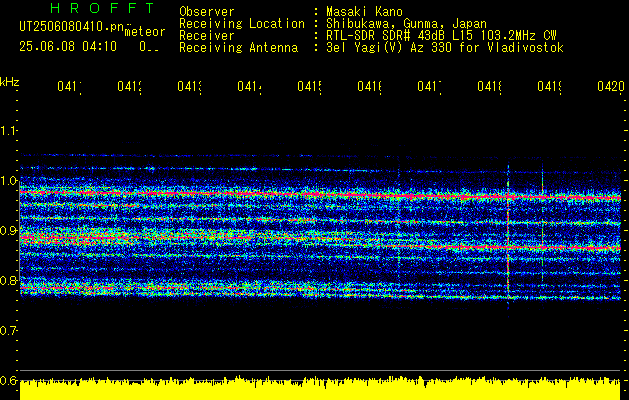Click the 'Observer' field label
Viewport: 629px width, 400px height.
pyautogui.click(x=207, y=12)
